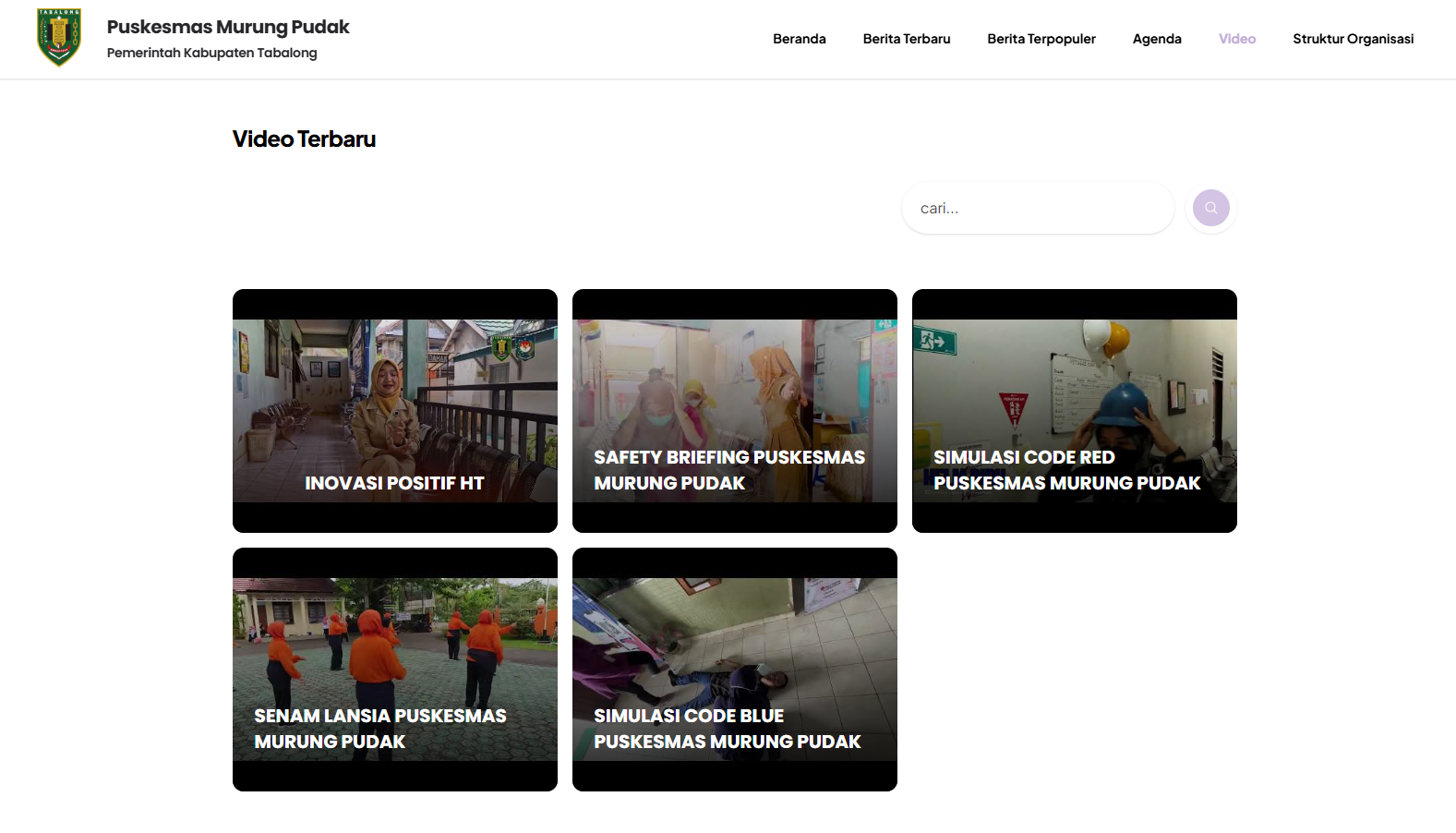Select the Agenda menu item
Screen dimensions: 1456x833
click(1157, 39)
